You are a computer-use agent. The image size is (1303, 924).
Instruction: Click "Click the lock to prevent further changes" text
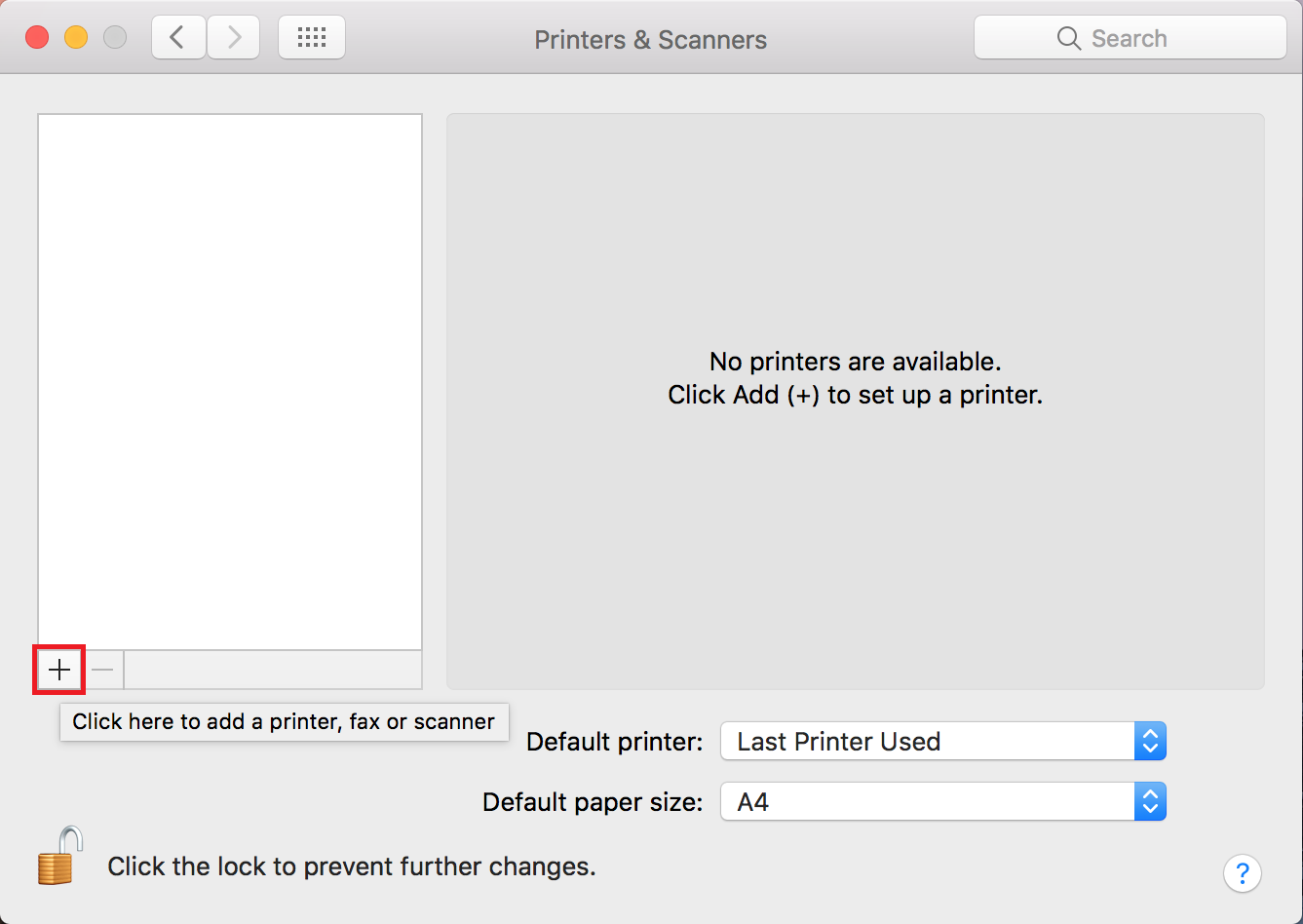point(352,866)
